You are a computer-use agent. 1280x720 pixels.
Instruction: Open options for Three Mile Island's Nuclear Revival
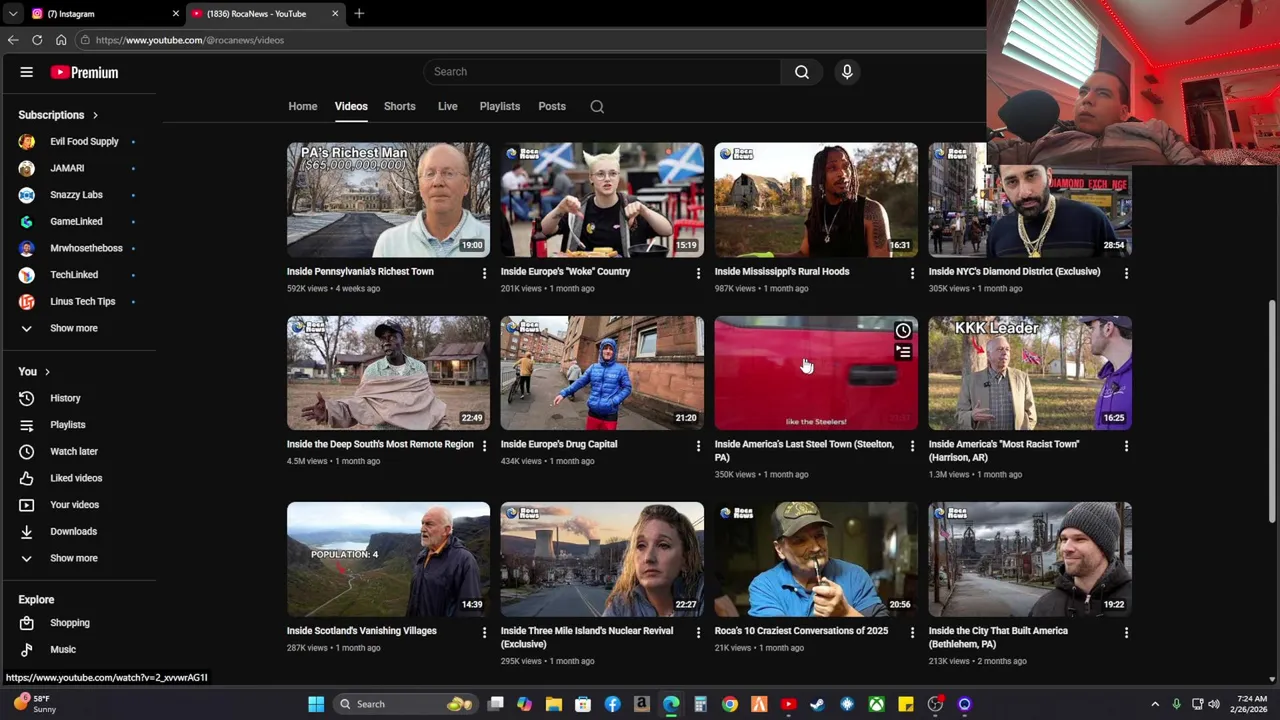[x=698, y=633]
